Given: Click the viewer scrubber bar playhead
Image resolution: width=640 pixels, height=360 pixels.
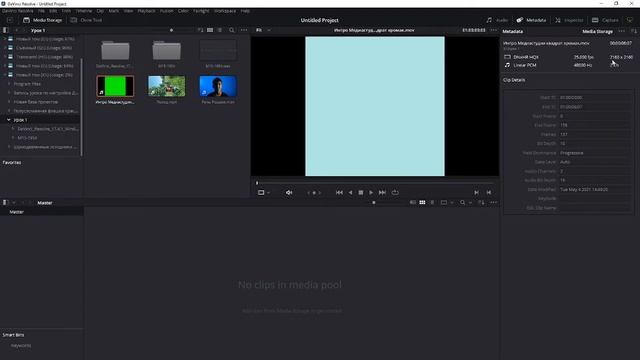Looking at the screenshot, I should point(257,183).
